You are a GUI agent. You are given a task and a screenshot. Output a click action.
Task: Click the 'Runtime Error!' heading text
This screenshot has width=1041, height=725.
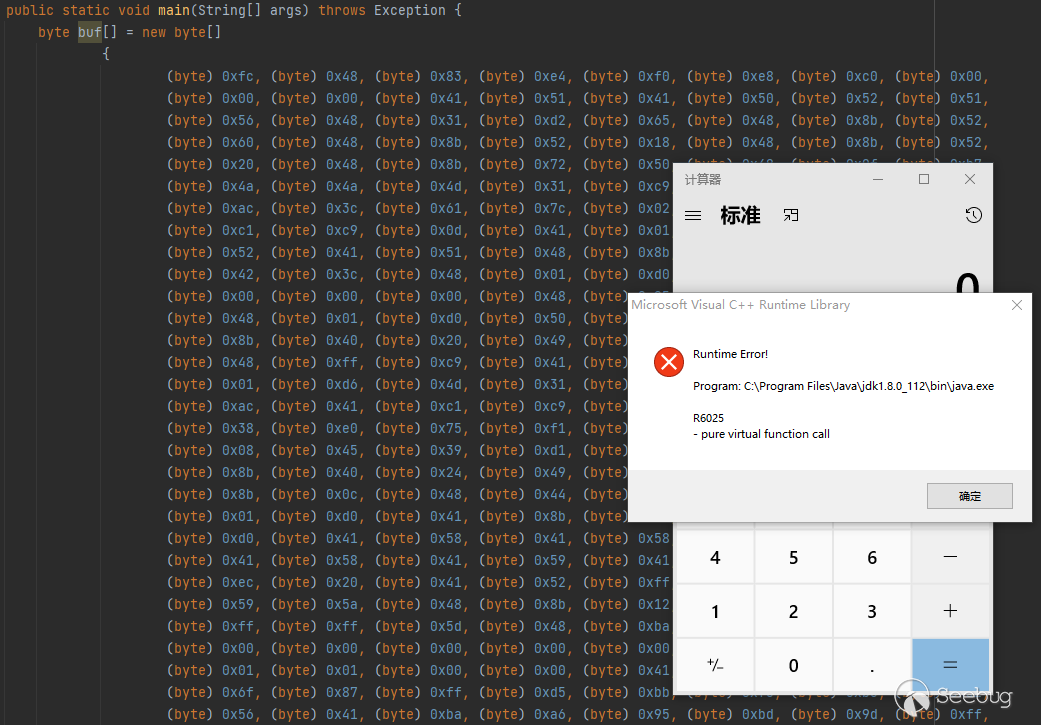point(730,355)
